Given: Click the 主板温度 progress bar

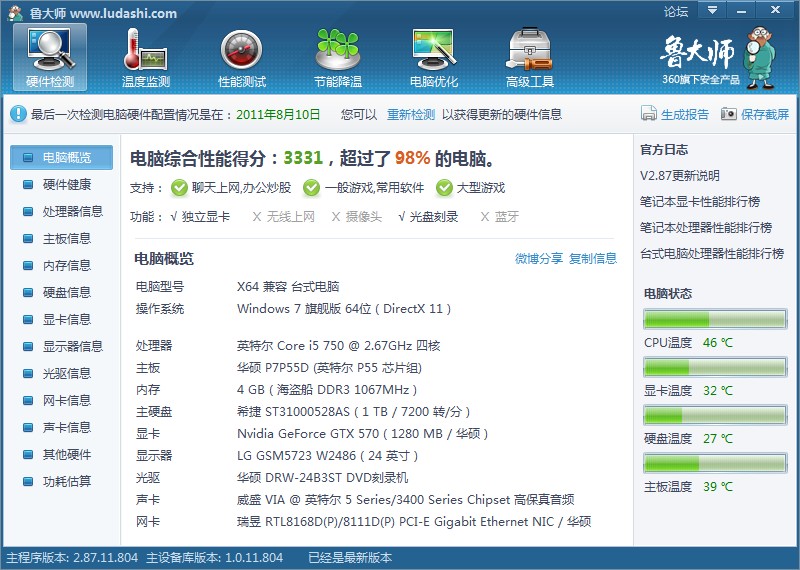Looking at the screenshot, I should [715, 463].
